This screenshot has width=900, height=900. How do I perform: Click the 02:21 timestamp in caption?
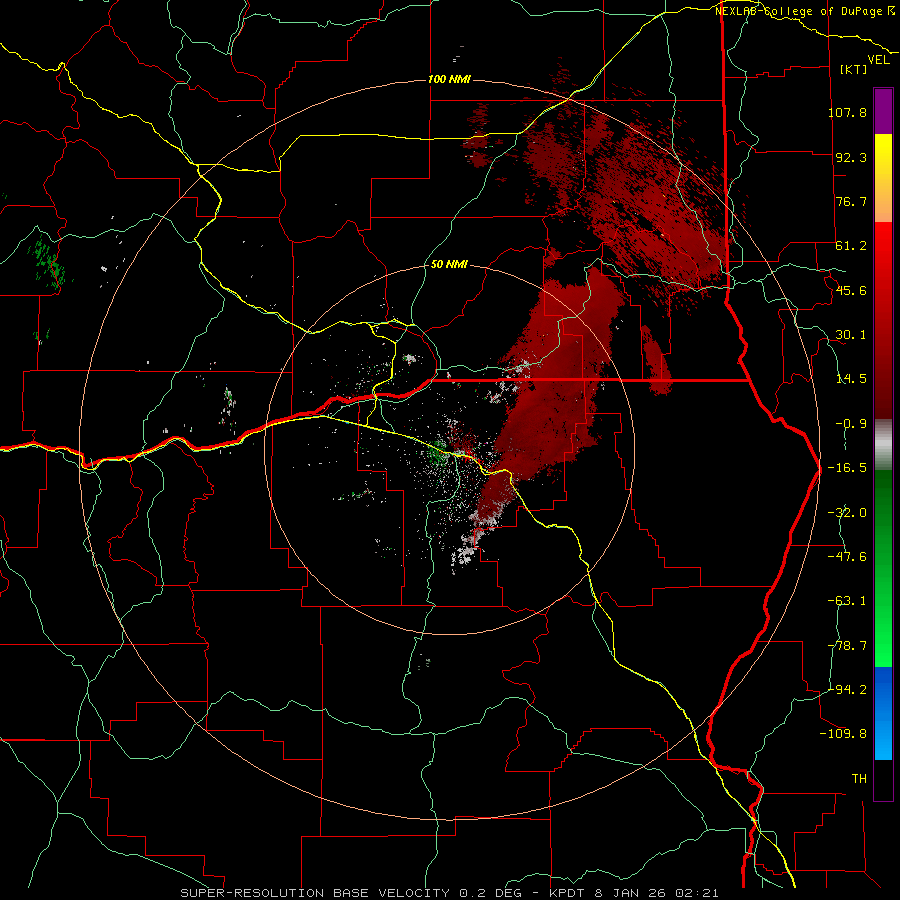[x=697, y=893]
